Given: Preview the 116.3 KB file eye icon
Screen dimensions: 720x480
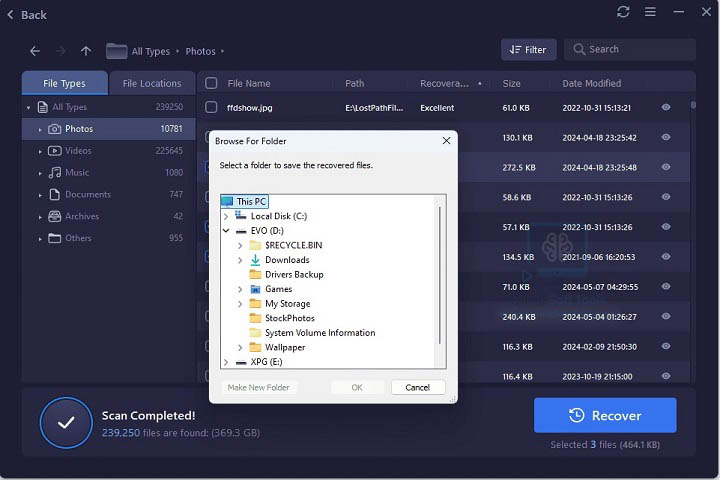Looking at the screenshot, I should click(x=666, y=346).
